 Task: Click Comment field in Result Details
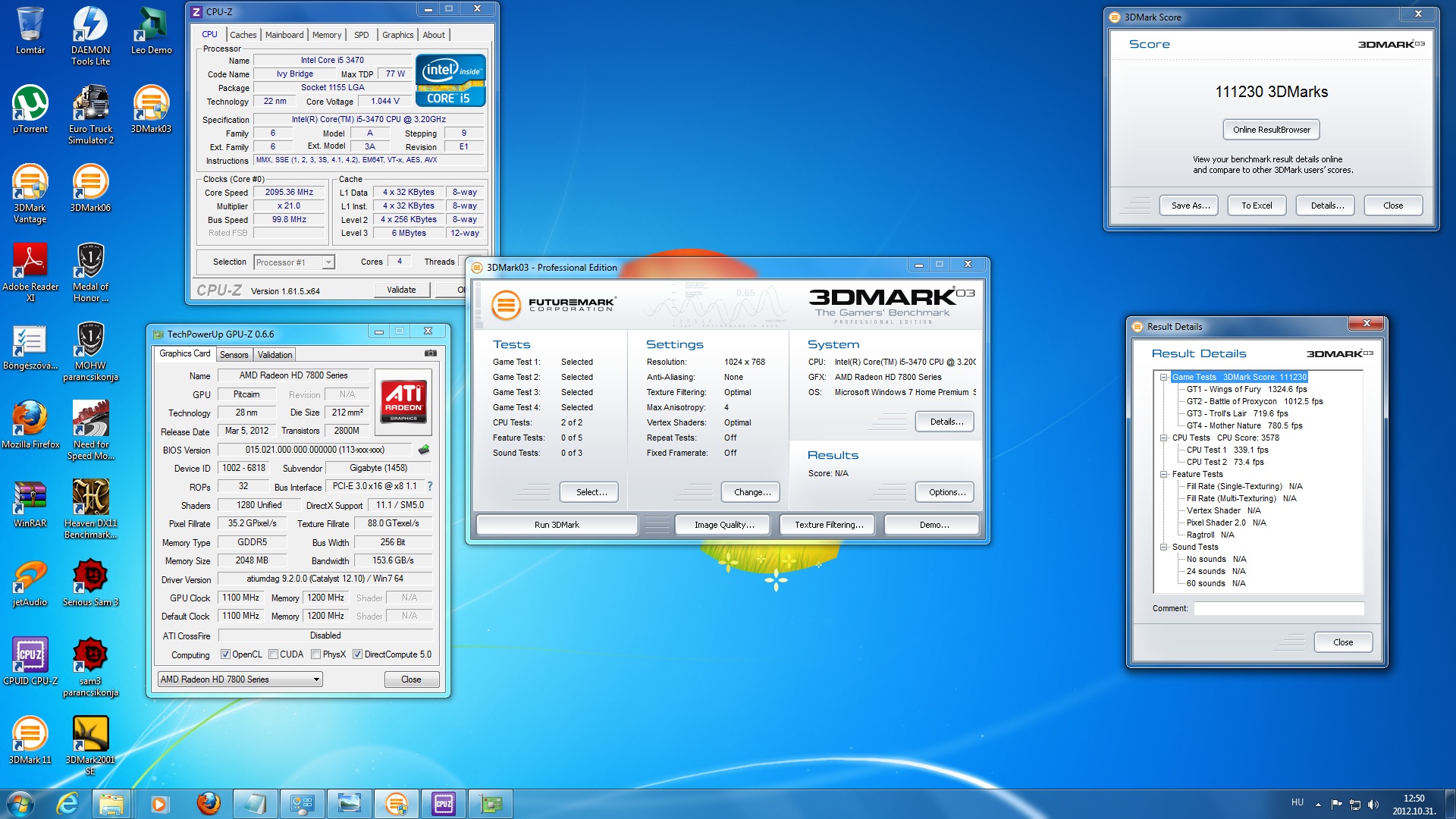pyautogui.click(x=1279, y=608)
